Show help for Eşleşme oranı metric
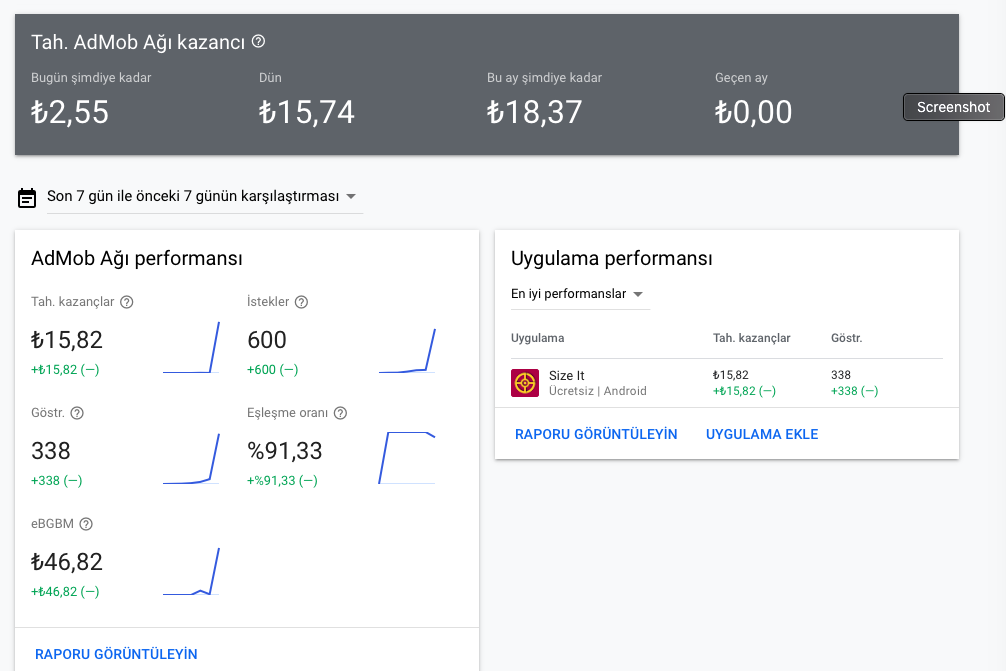Screen dimensions: 1006x671 [x=341, y=413]
